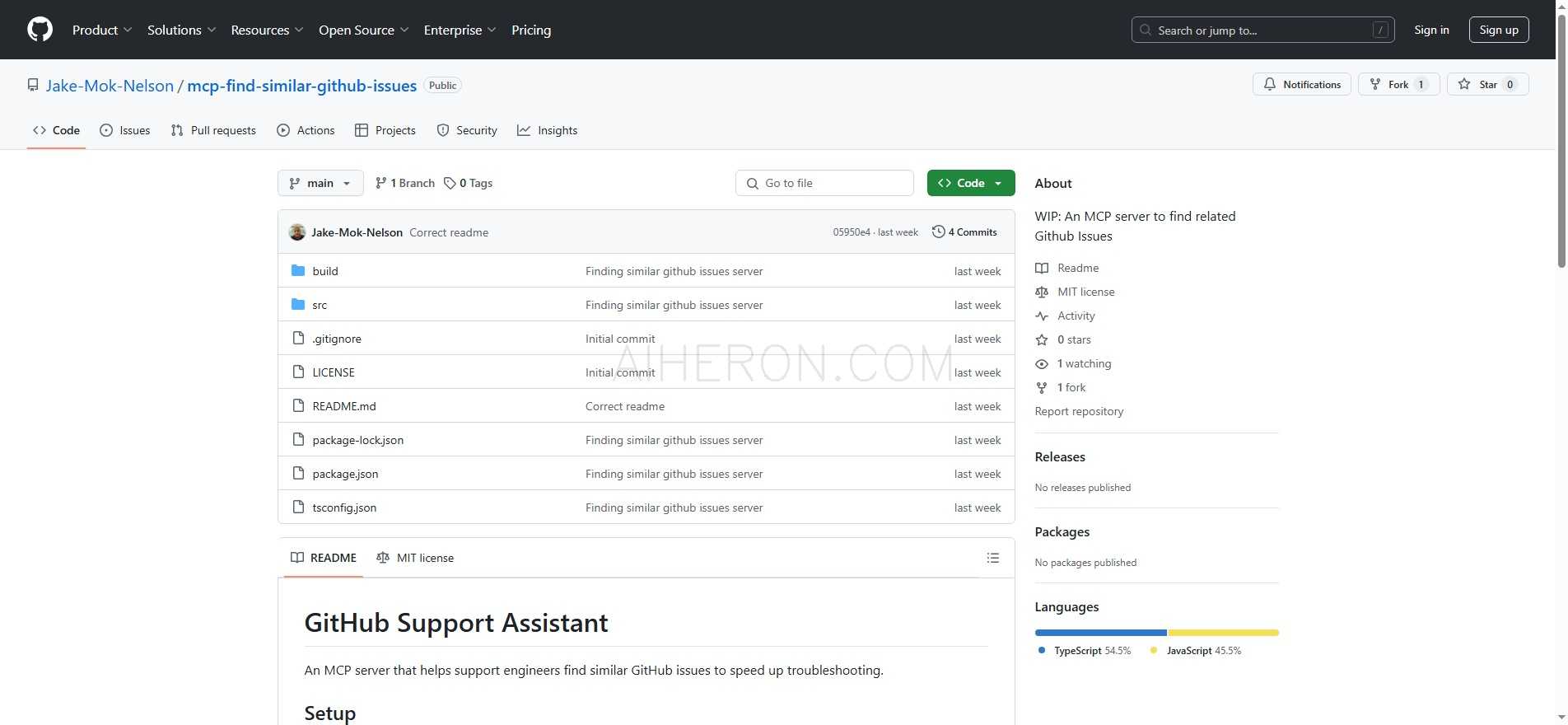
Task: Switch to the Insights tab
Action: [548, 130]
